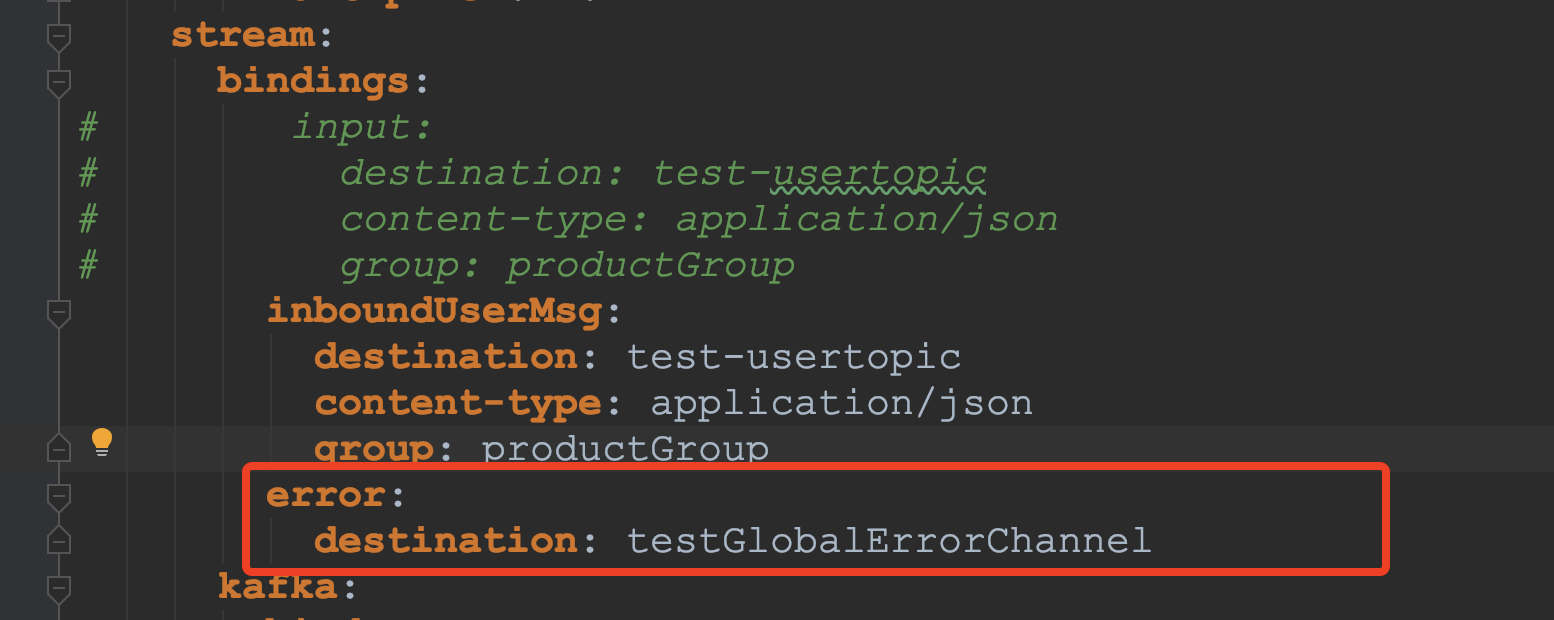Screen dimensions: 1554x620
Task: Click the commented input: line
Action: 362,127
